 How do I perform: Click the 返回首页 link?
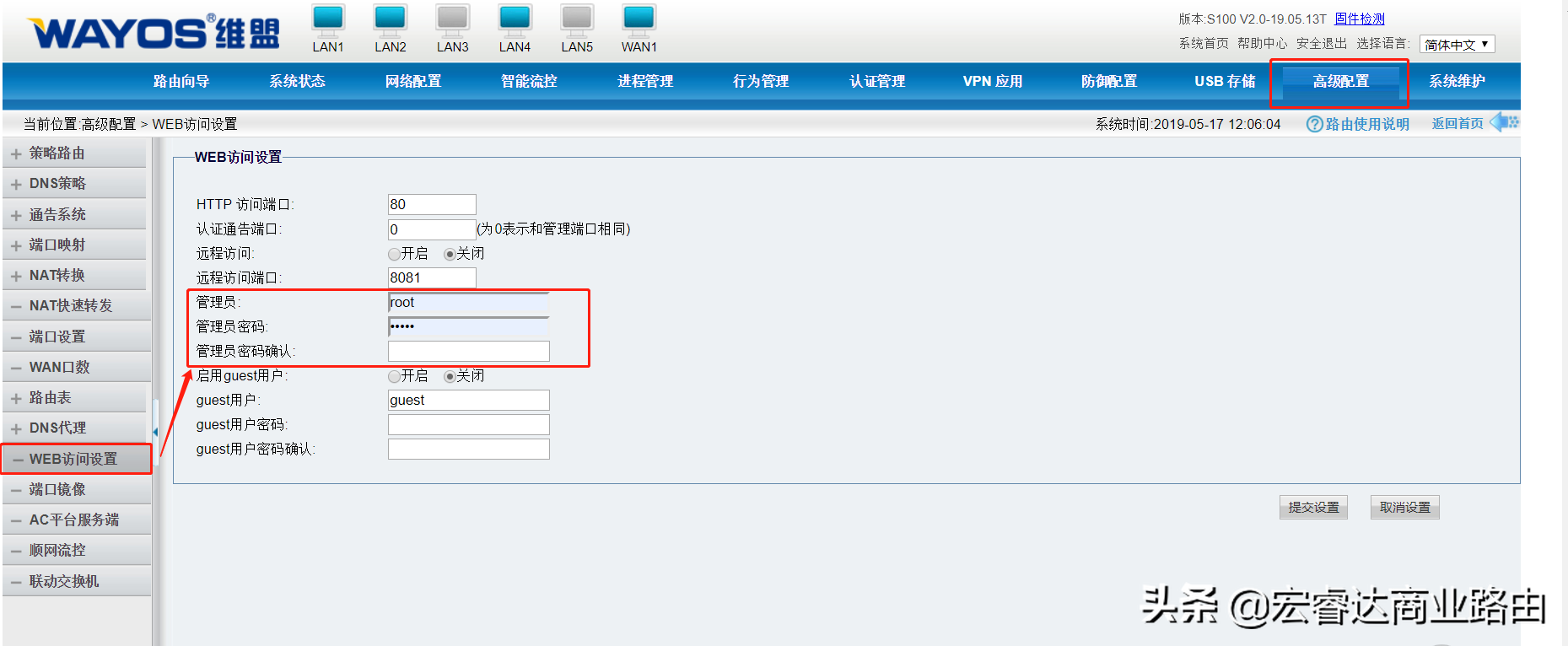(1457, 123)
